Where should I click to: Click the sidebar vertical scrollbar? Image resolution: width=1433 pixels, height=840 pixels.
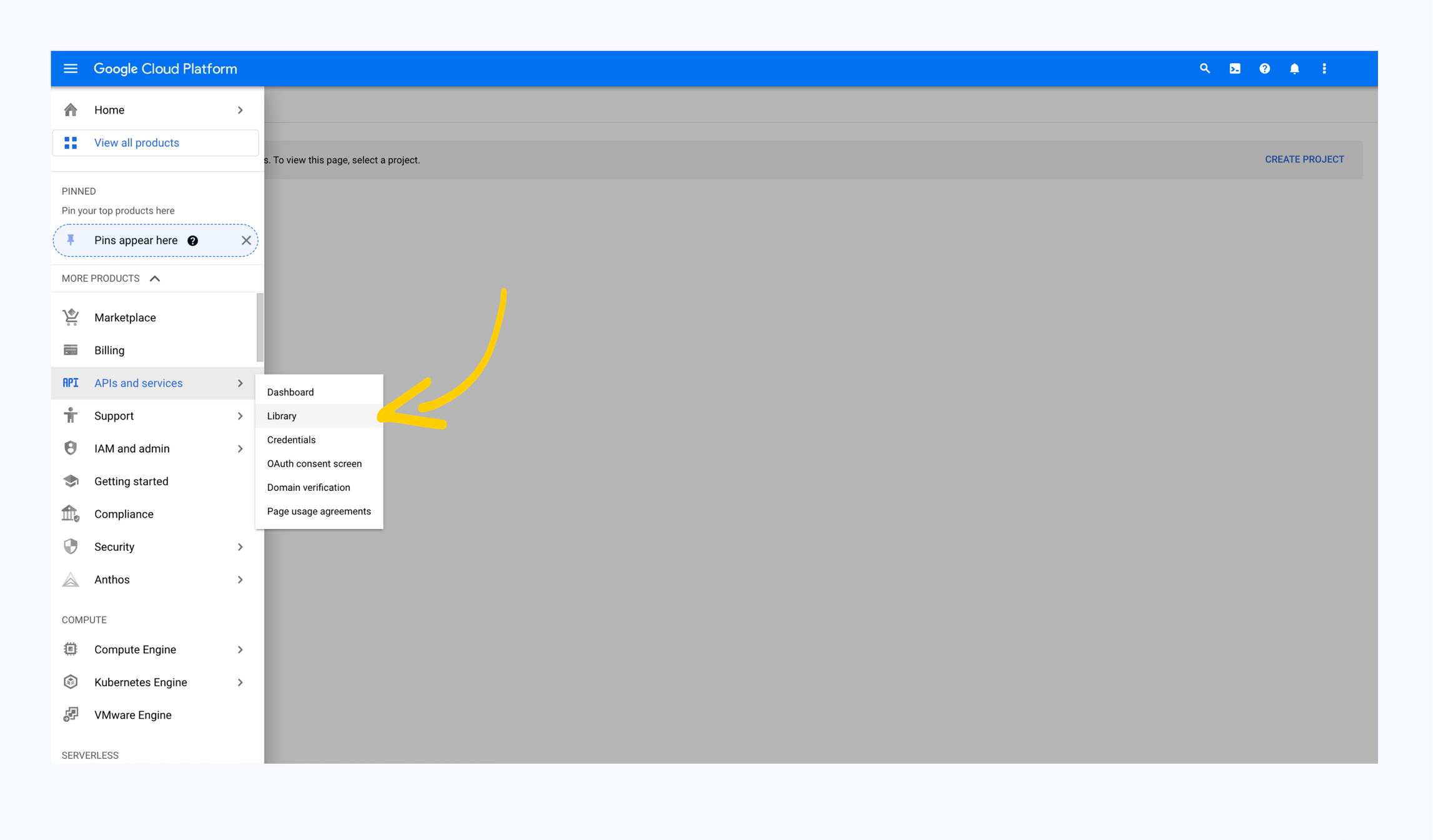click(260, 328)
